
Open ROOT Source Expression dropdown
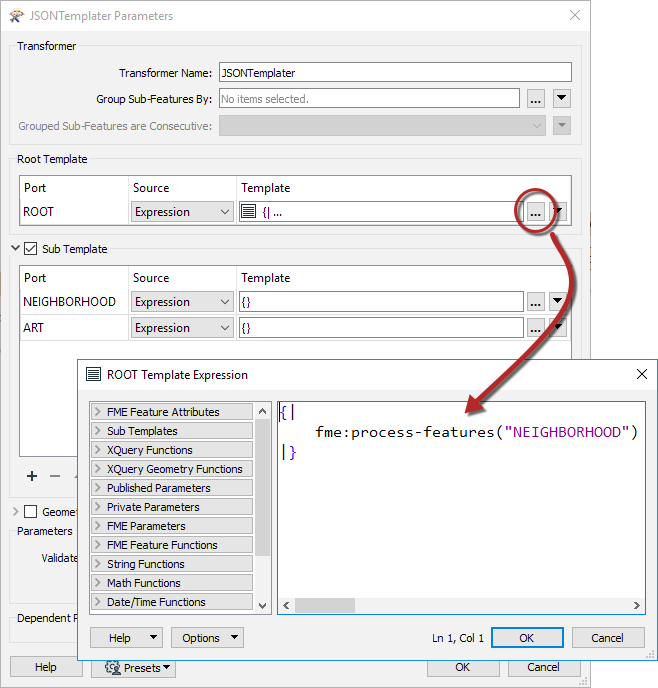(x=182, y=212)
